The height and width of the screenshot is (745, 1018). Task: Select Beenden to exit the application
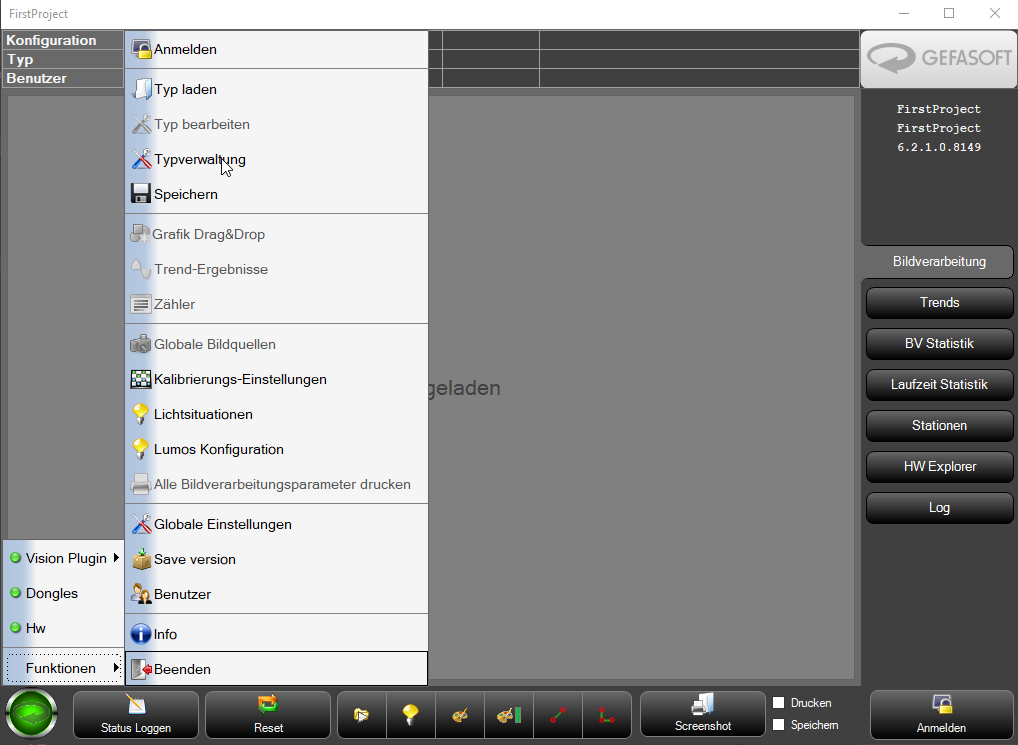pyautogui.click(x=277, y=669)
